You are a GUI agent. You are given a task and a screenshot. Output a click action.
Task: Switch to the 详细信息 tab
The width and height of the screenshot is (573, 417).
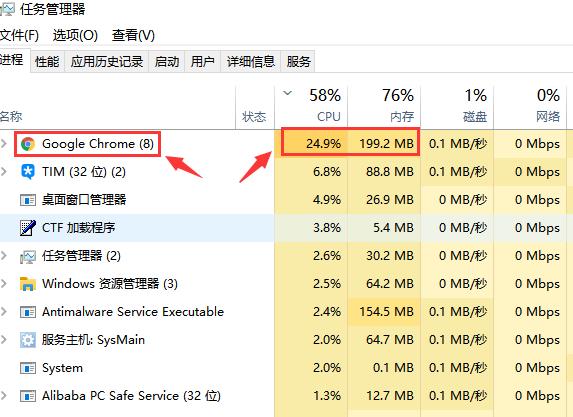[251, 61]
